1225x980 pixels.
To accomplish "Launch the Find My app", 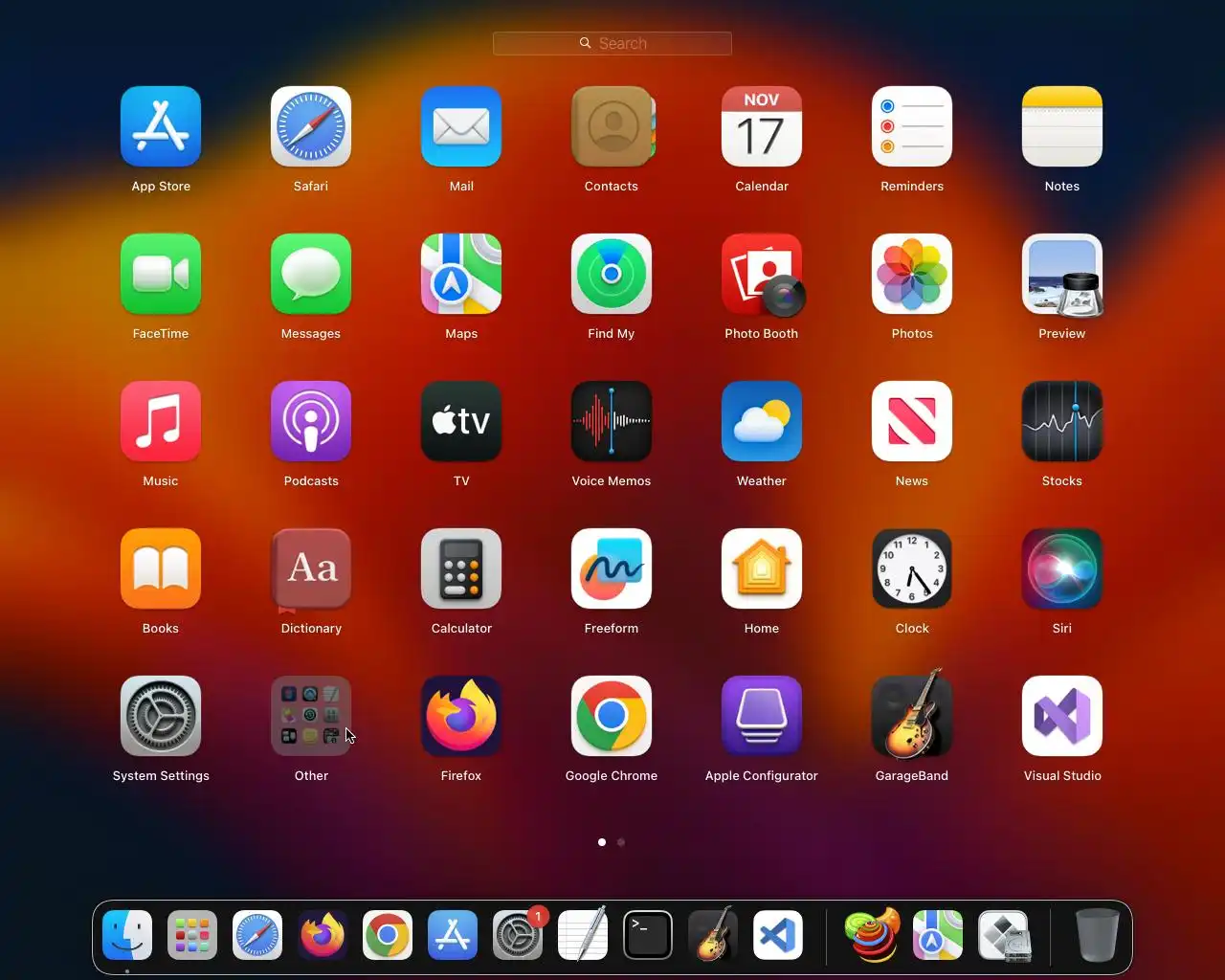I will (612, 274).
